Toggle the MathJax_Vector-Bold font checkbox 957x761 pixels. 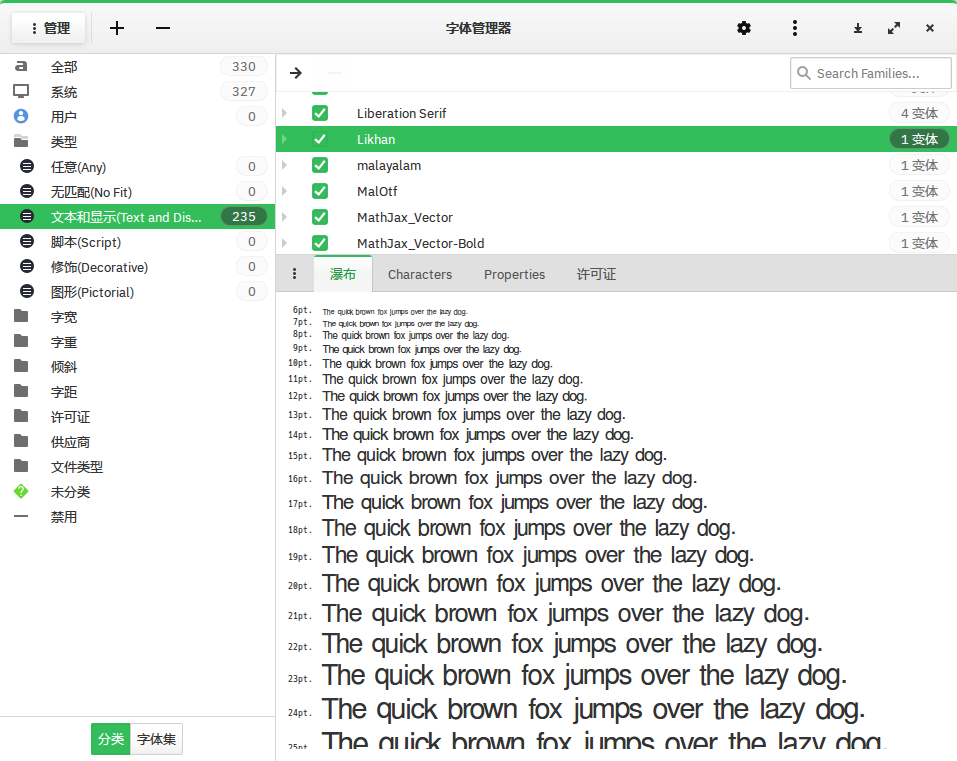pyautogui.click(x=320, y=243)
